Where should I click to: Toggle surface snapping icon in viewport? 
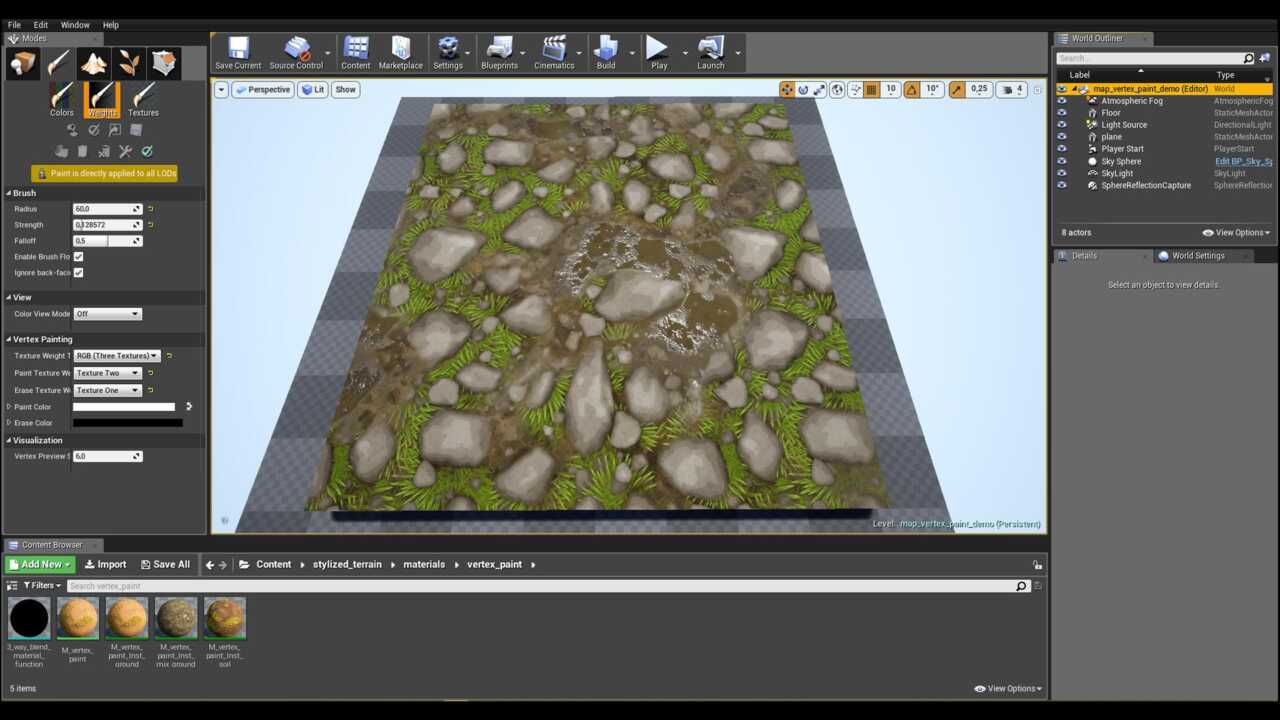(x=855, y=89)
